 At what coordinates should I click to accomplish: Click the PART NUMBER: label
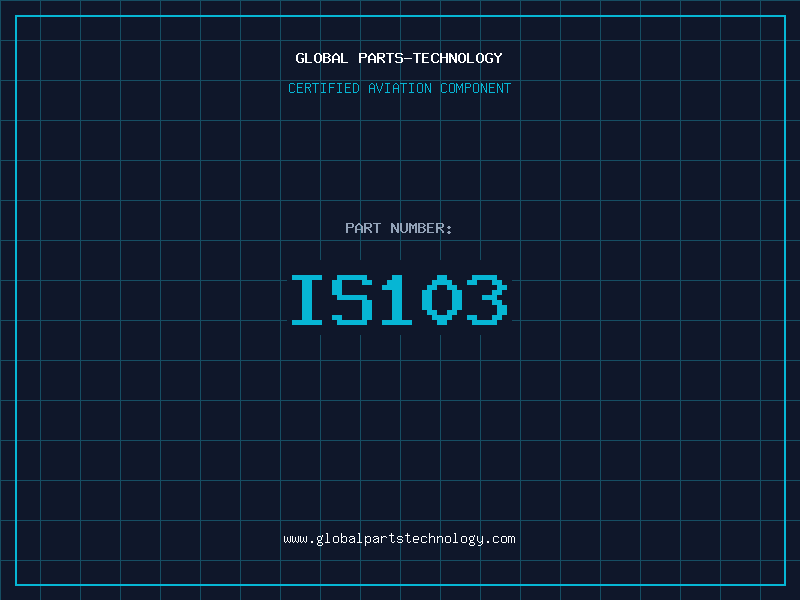[399, 228]
